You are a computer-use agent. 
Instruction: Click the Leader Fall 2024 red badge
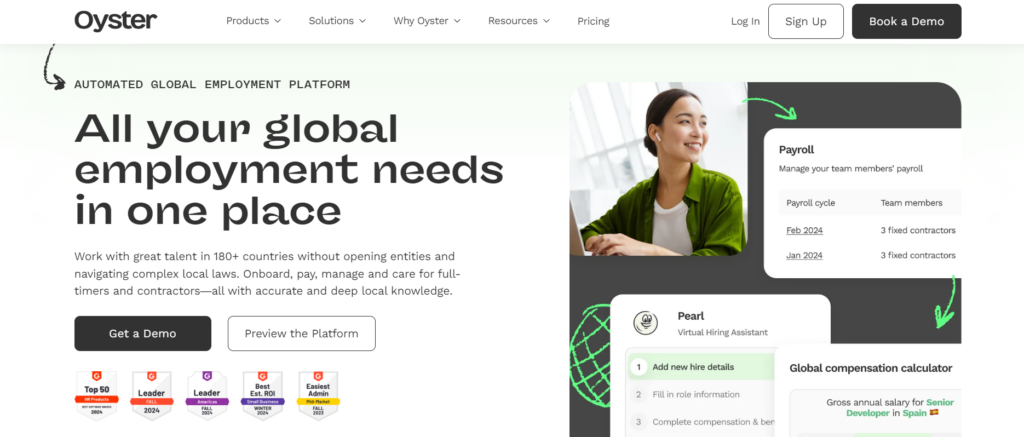tap(152, 394)
